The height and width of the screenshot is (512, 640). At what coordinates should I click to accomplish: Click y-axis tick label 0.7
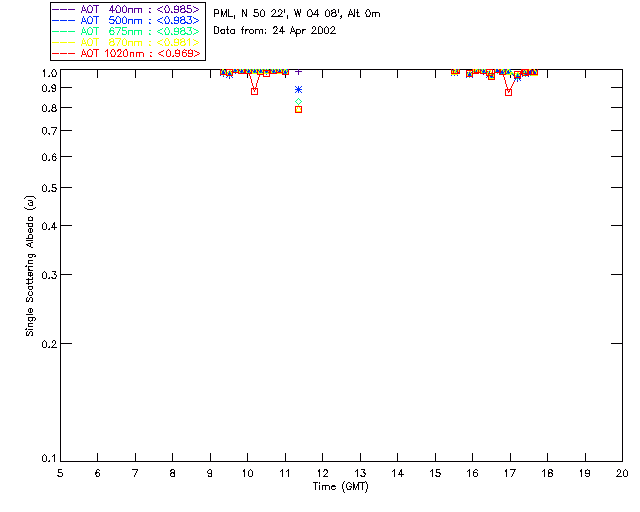tap(49, 131)
